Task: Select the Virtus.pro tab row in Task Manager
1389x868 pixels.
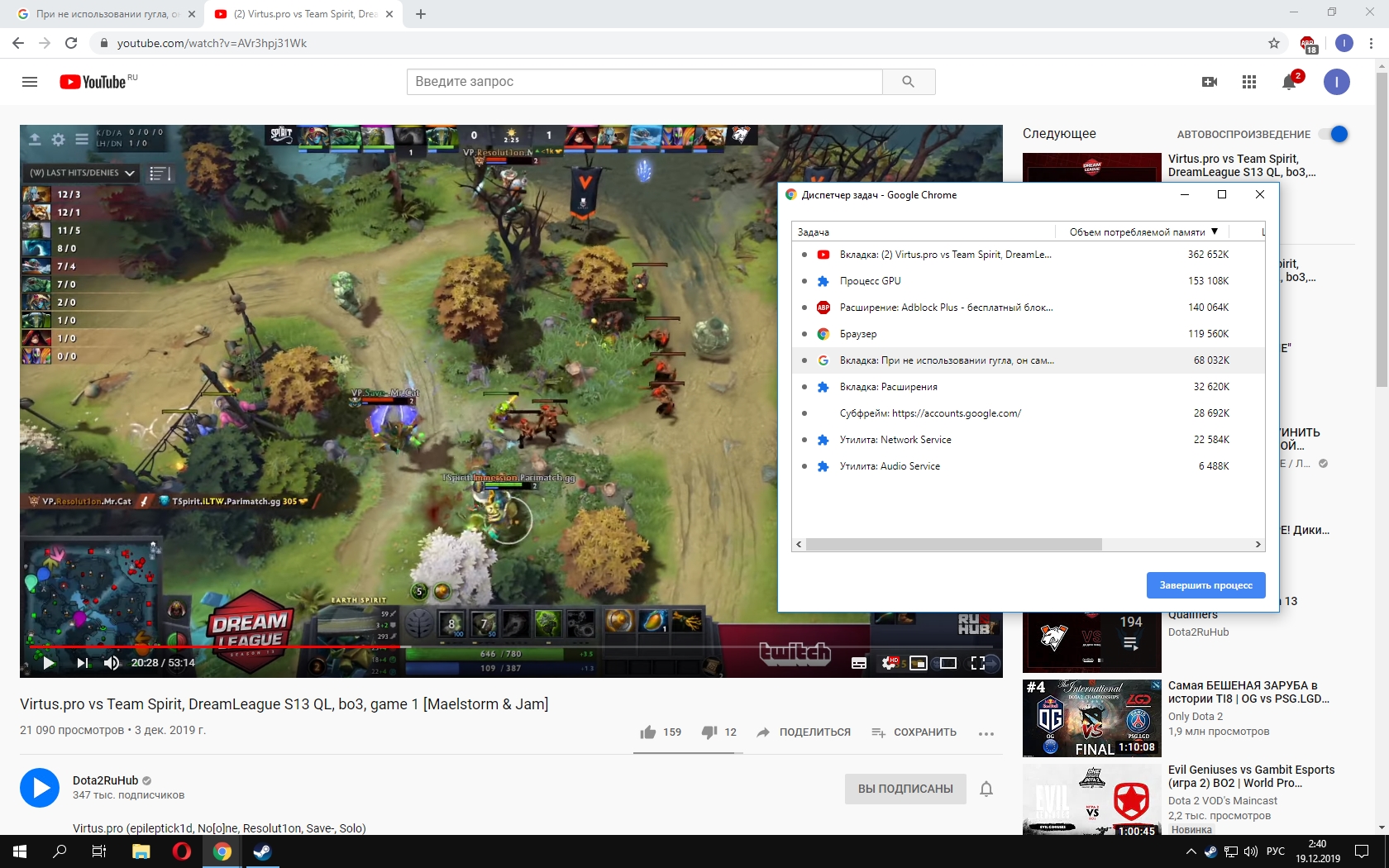Action: click(1028, 255)
